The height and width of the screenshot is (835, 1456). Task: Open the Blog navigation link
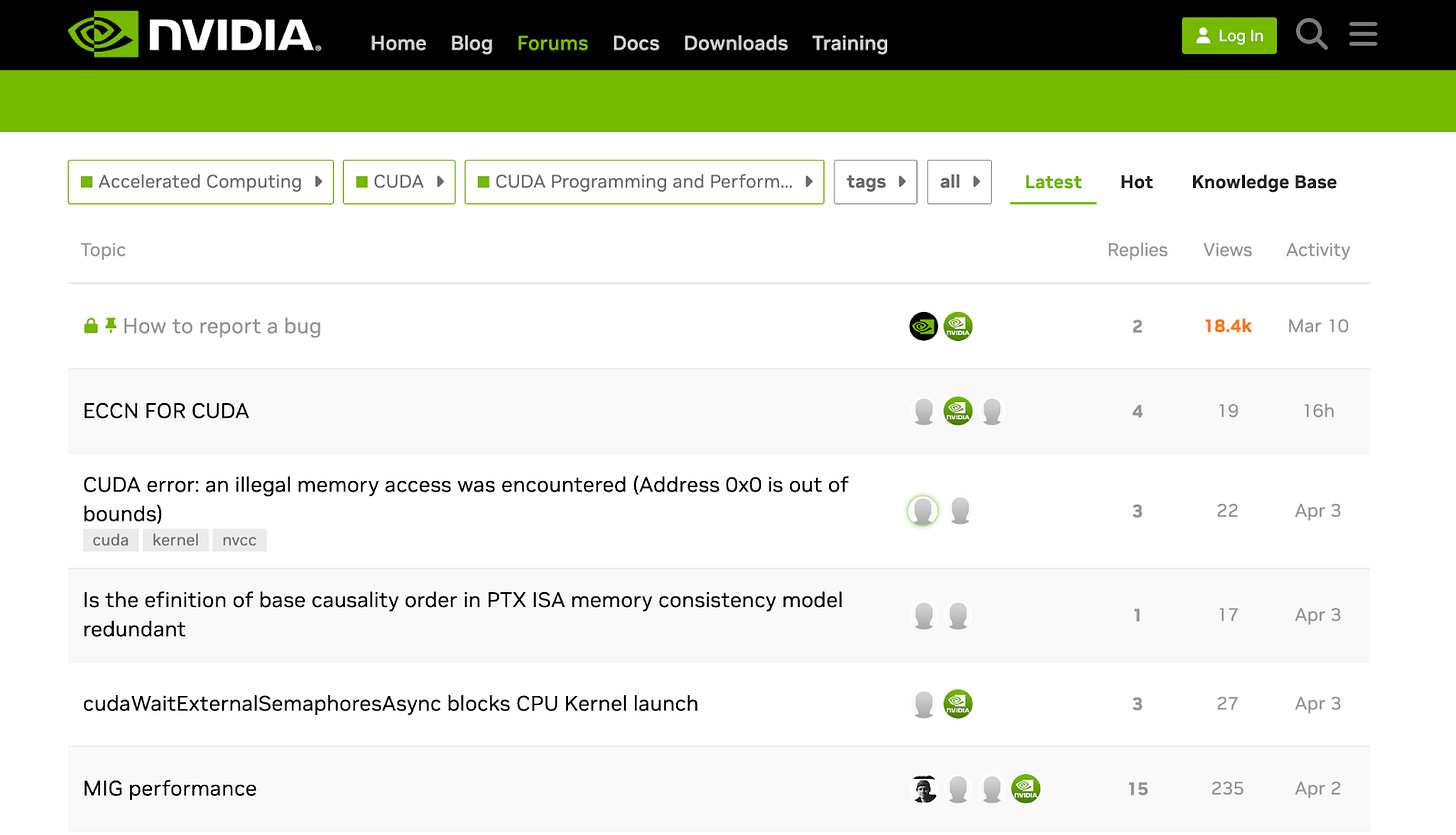[472, 43]
